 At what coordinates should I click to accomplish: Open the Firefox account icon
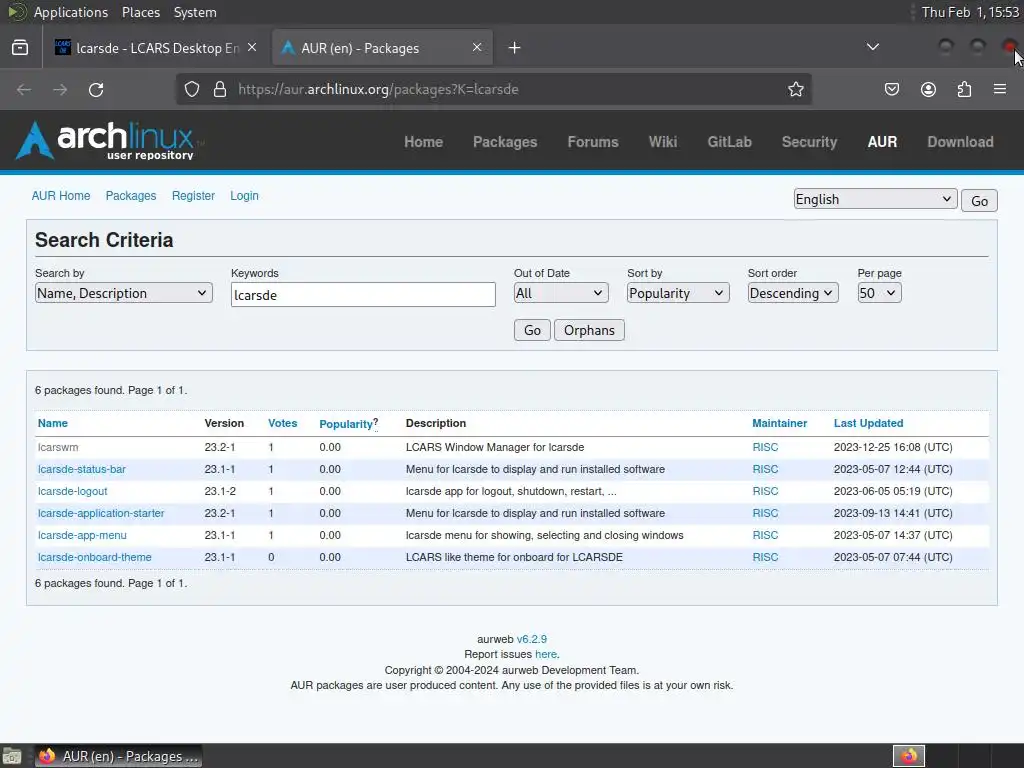pyautogui.click(x=928, y=89)
